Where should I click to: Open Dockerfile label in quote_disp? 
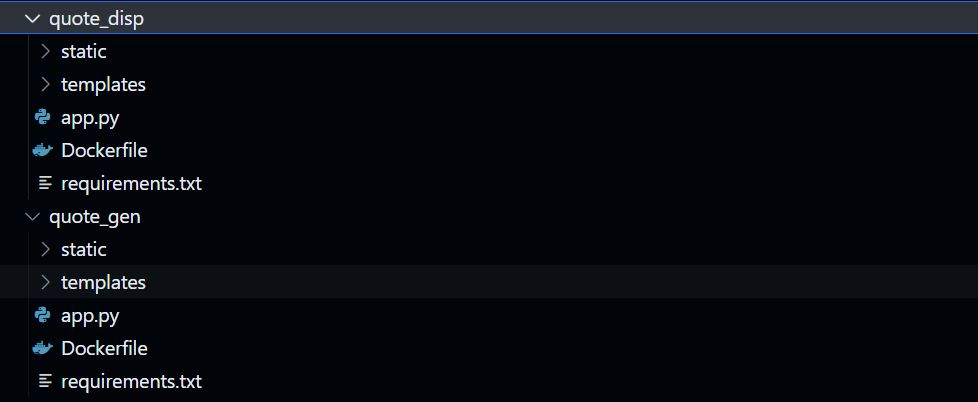tap(104, 150)
